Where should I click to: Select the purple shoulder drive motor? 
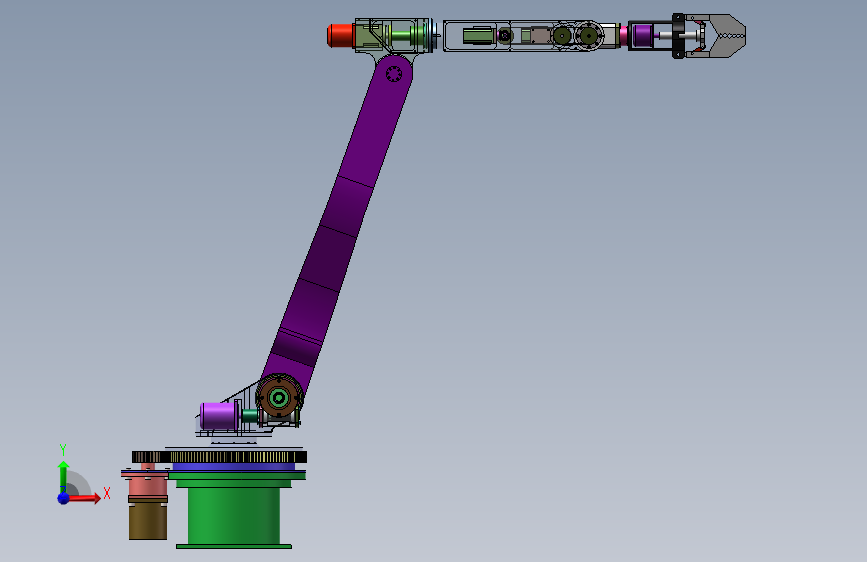[218, 417]
